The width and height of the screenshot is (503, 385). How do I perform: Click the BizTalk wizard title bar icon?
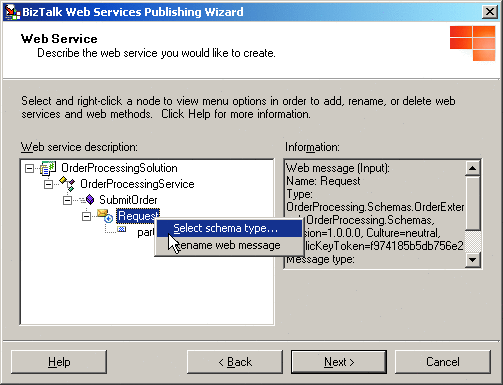[12, 12]
